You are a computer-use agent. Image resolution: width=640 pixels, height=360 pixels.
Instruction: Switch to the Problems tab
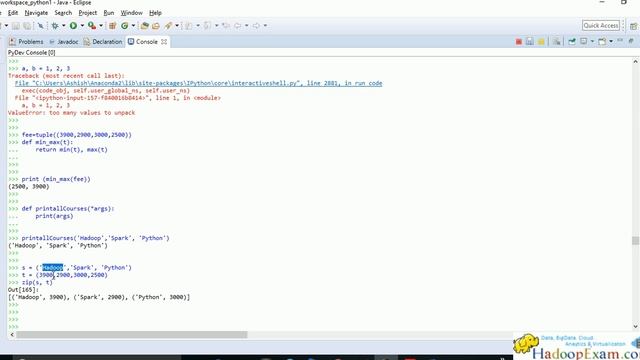(x=26, y=42)
